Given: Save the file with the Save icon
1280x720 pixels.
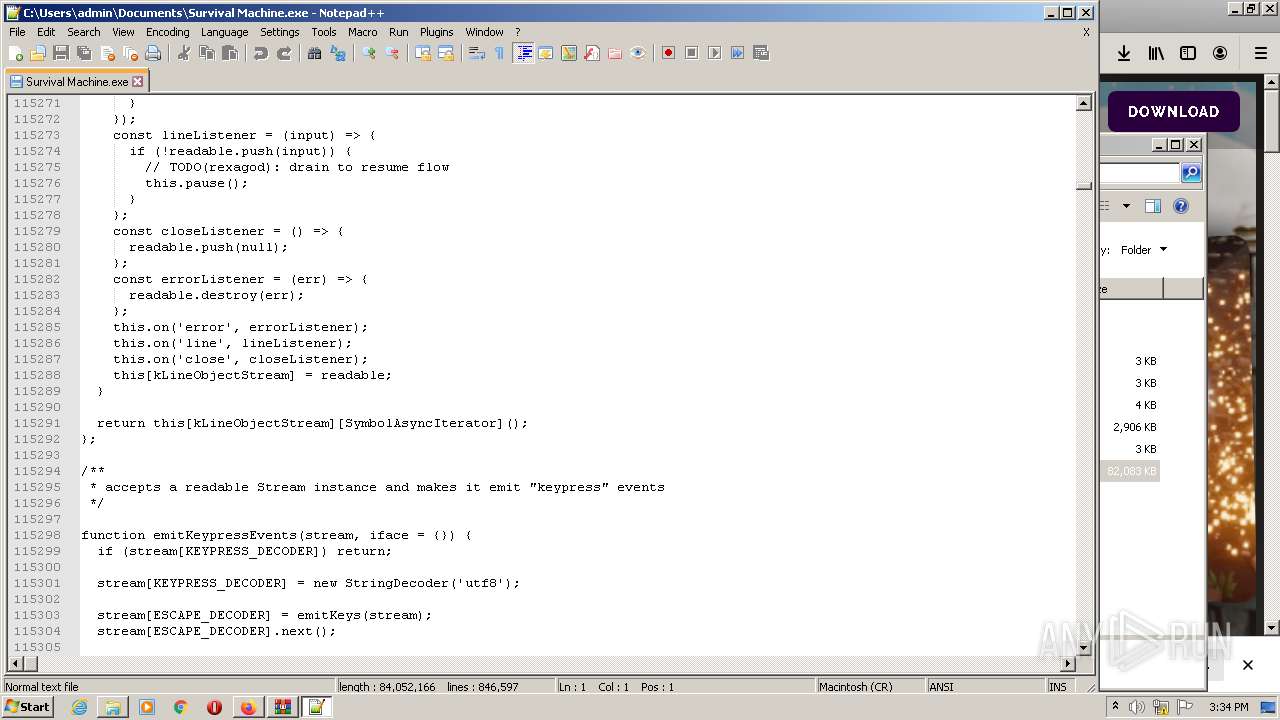Looking at the screenshot, I should coord(61,53).
